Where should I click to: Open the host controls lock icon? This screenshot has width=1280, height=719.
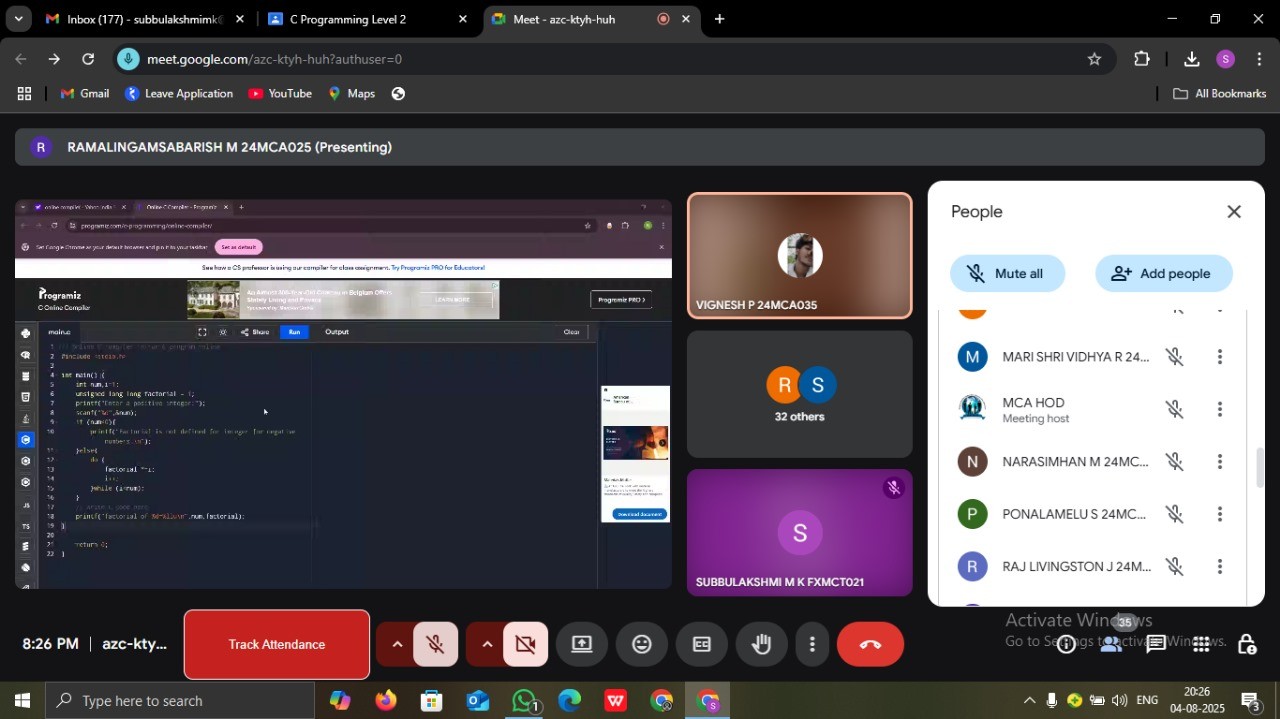1247,645
